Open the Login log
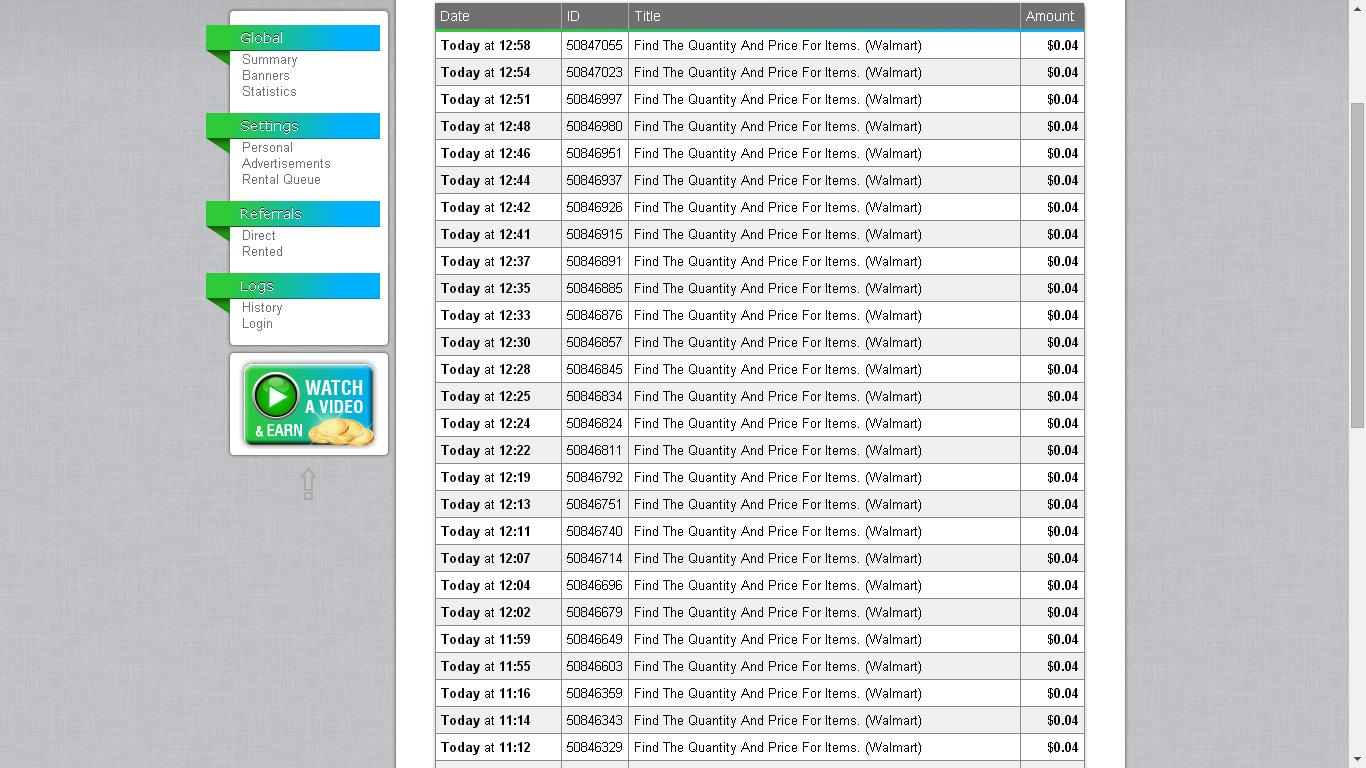 [257, 324]
